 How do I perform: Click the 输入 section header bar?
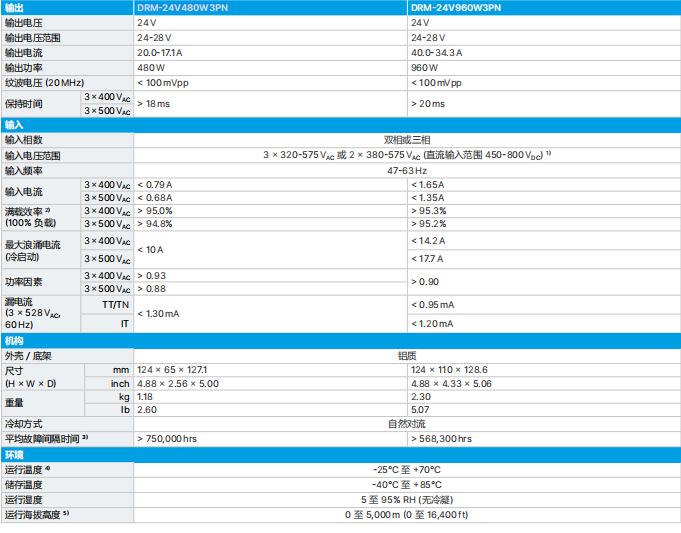[340, 125]
